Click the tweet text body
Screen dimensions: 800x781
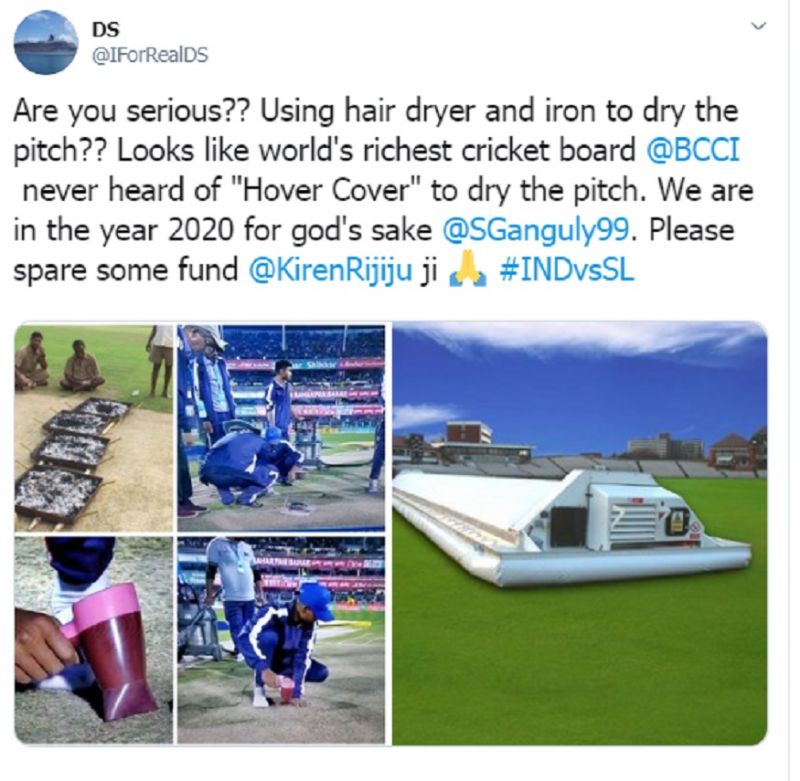[x=383, y=190]
